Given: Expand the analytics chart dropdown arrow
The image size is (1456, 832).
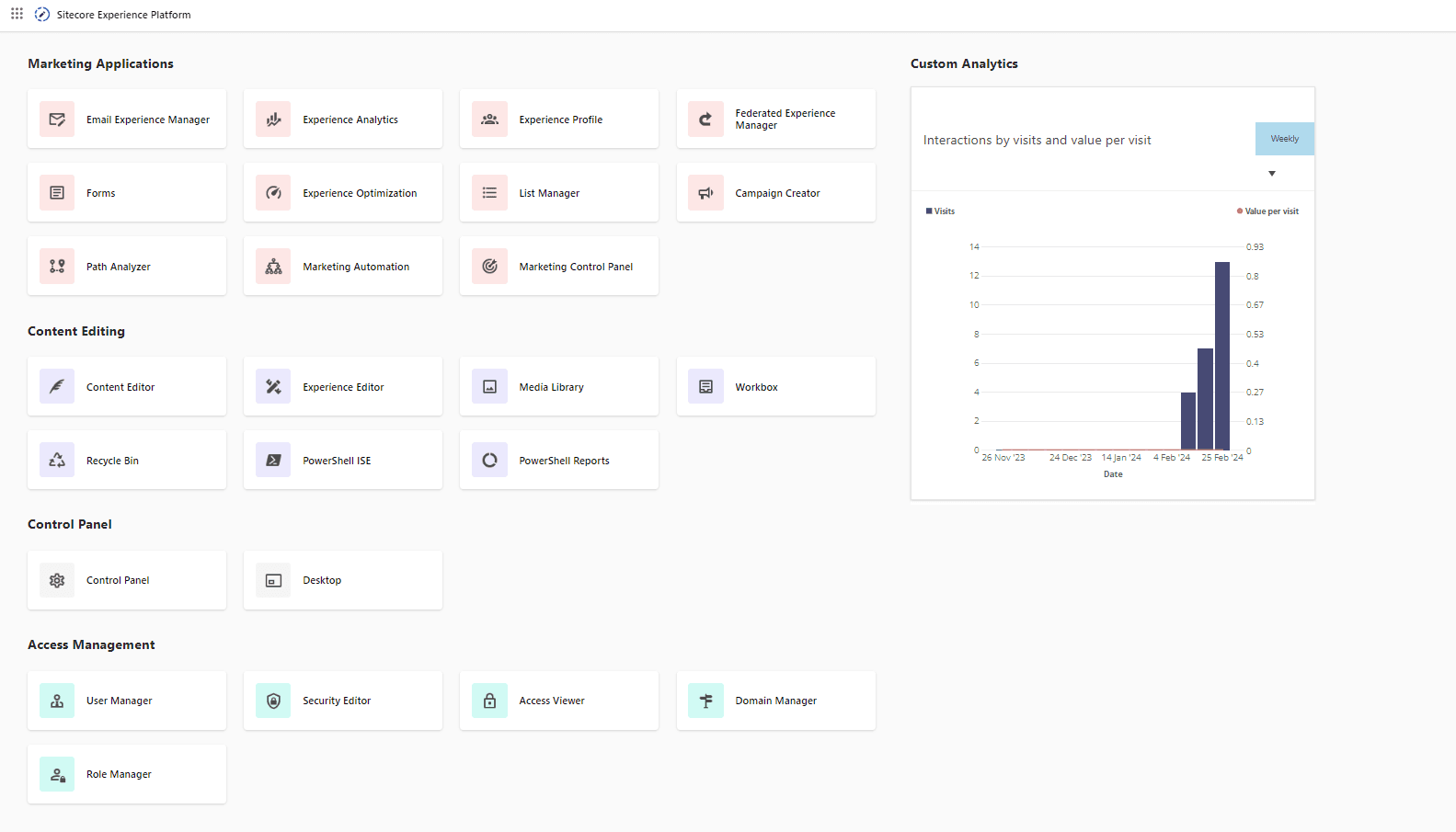Looking at the screenshot, I should pyautogui.click(x=1272, y=174).
